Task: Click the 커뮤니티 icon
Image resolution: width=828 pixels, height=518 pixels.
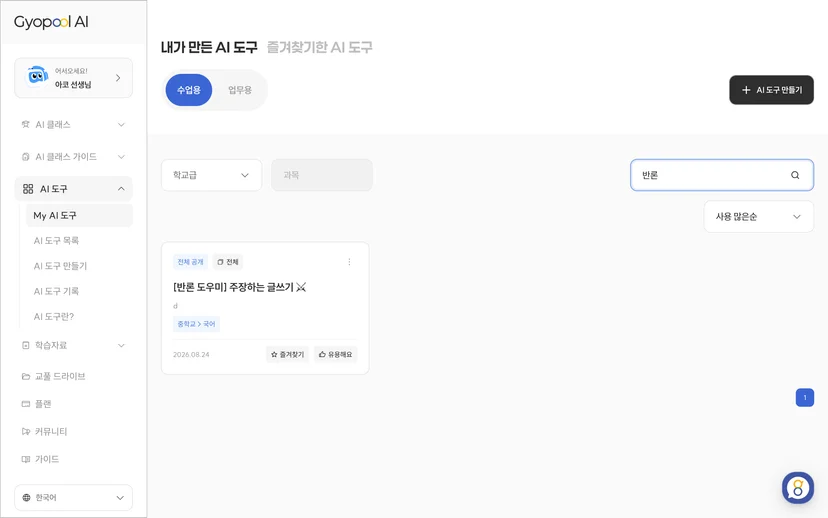Action: (25, 431)
